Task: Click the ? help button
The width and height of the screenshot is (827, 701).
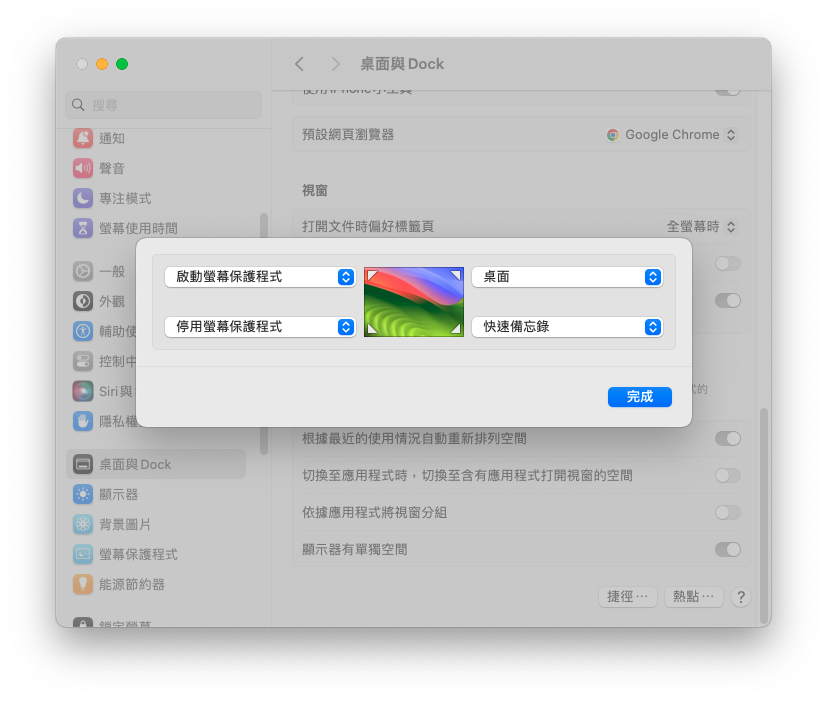Action: coord(741,597)
